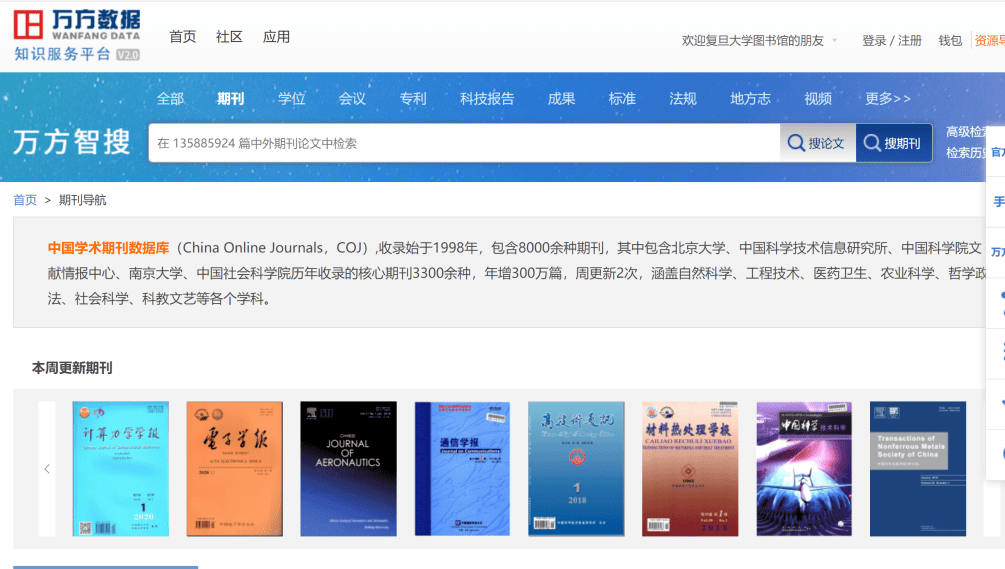Open the 社区 menu item
Viewport: 1005px width, 569px height.
tap(229, 37)
